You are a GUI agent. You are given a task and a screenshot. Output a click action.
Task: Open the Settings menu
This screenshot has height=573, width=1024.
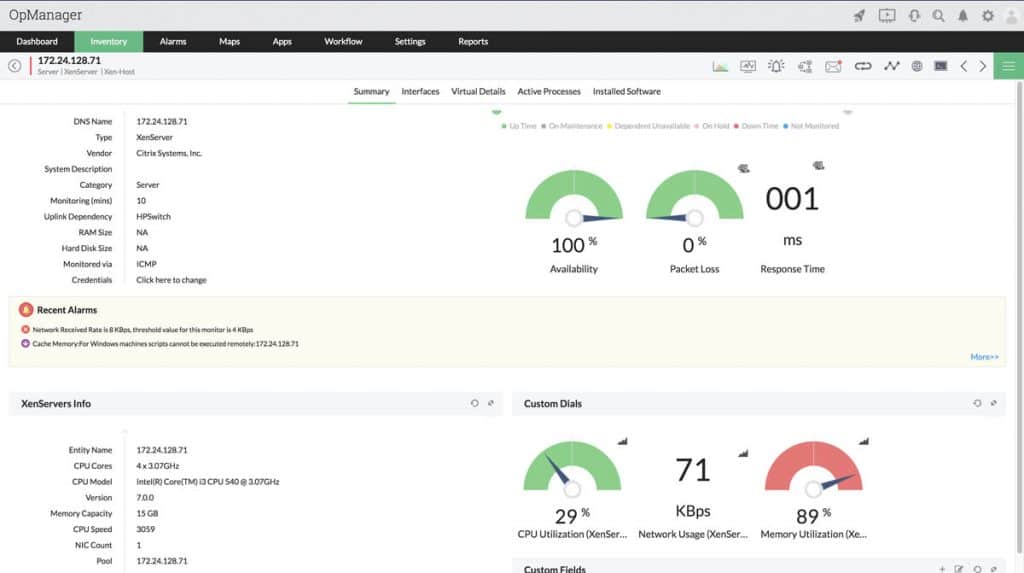[409, 41]
